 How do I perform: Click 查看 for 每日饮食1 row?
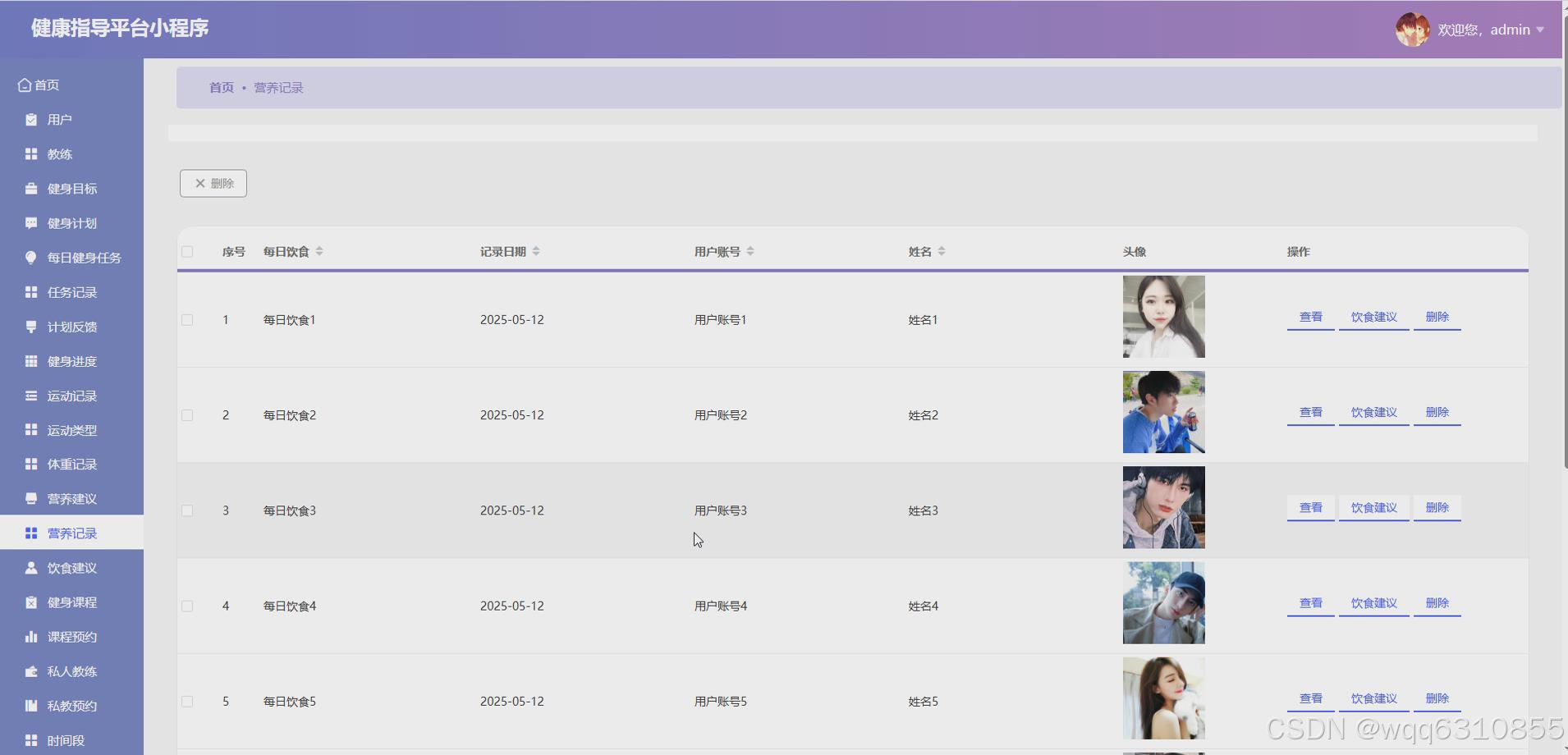click(x=1311, y=317)
